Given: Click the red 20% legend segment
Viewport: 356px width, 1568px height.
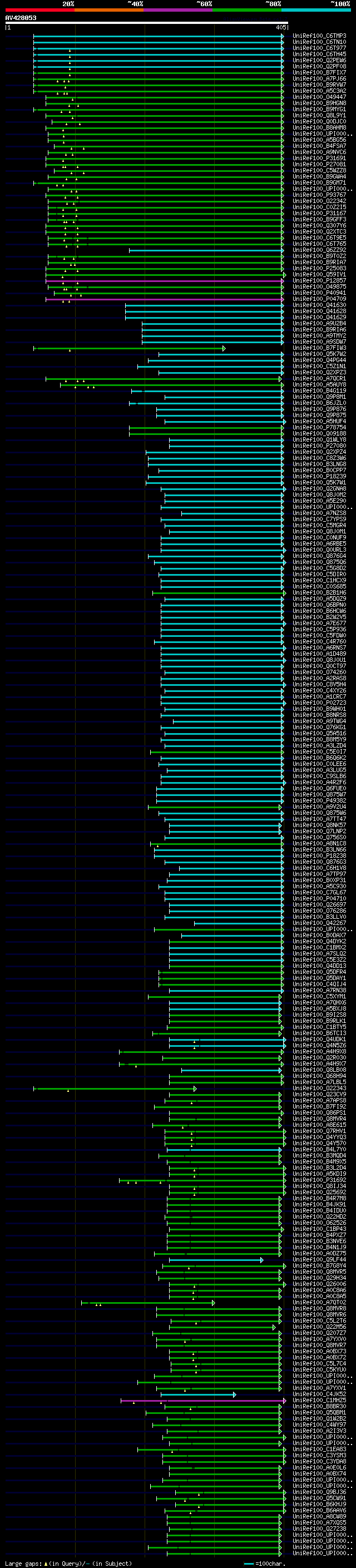Looking at the screenshot, I should [40, 10].
